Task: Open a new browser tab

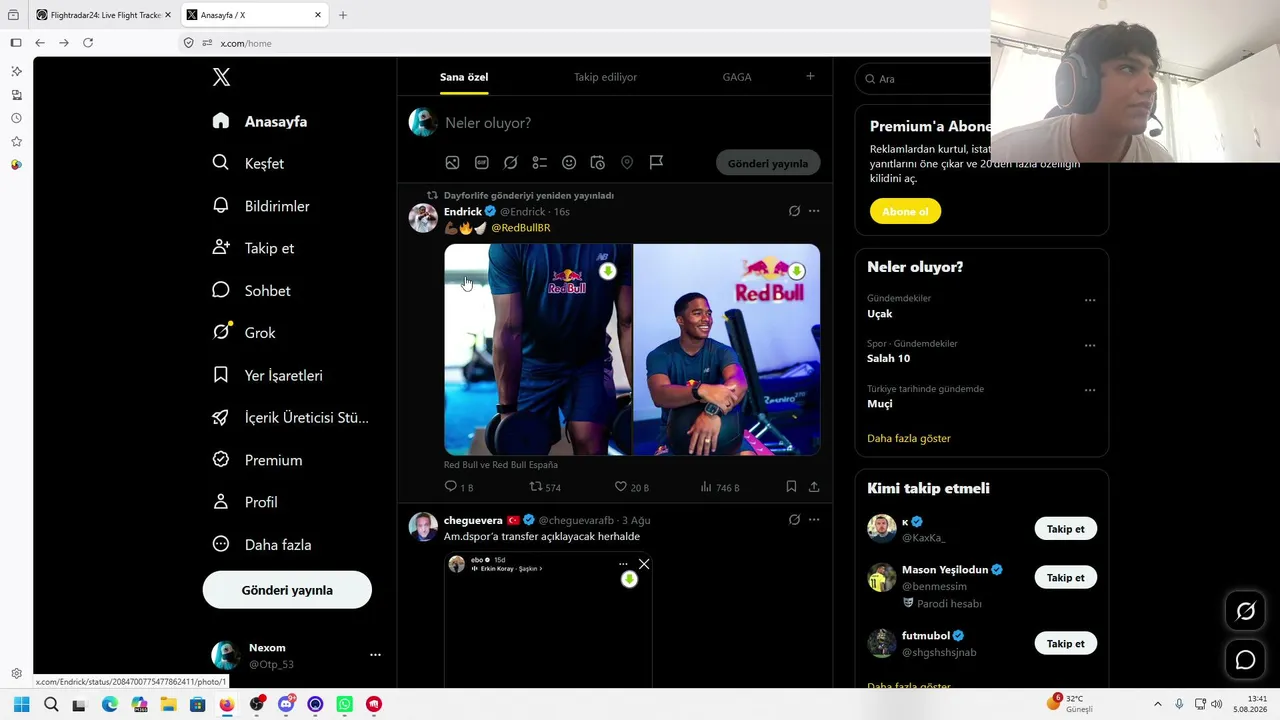Action: (343, 15)
